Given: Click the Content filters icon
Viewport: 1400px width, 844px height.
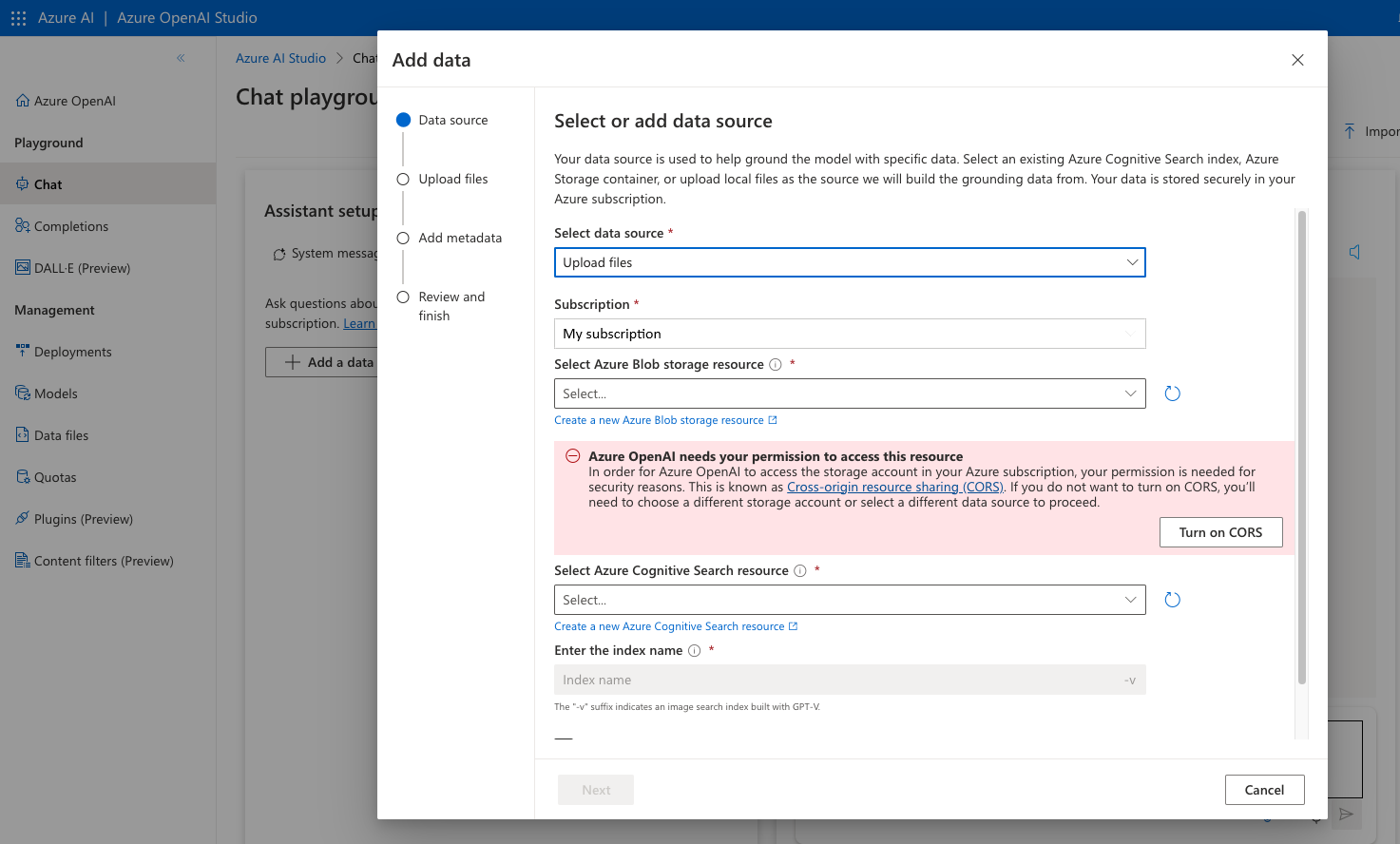Looking at the screenshot, I should 23,561.
